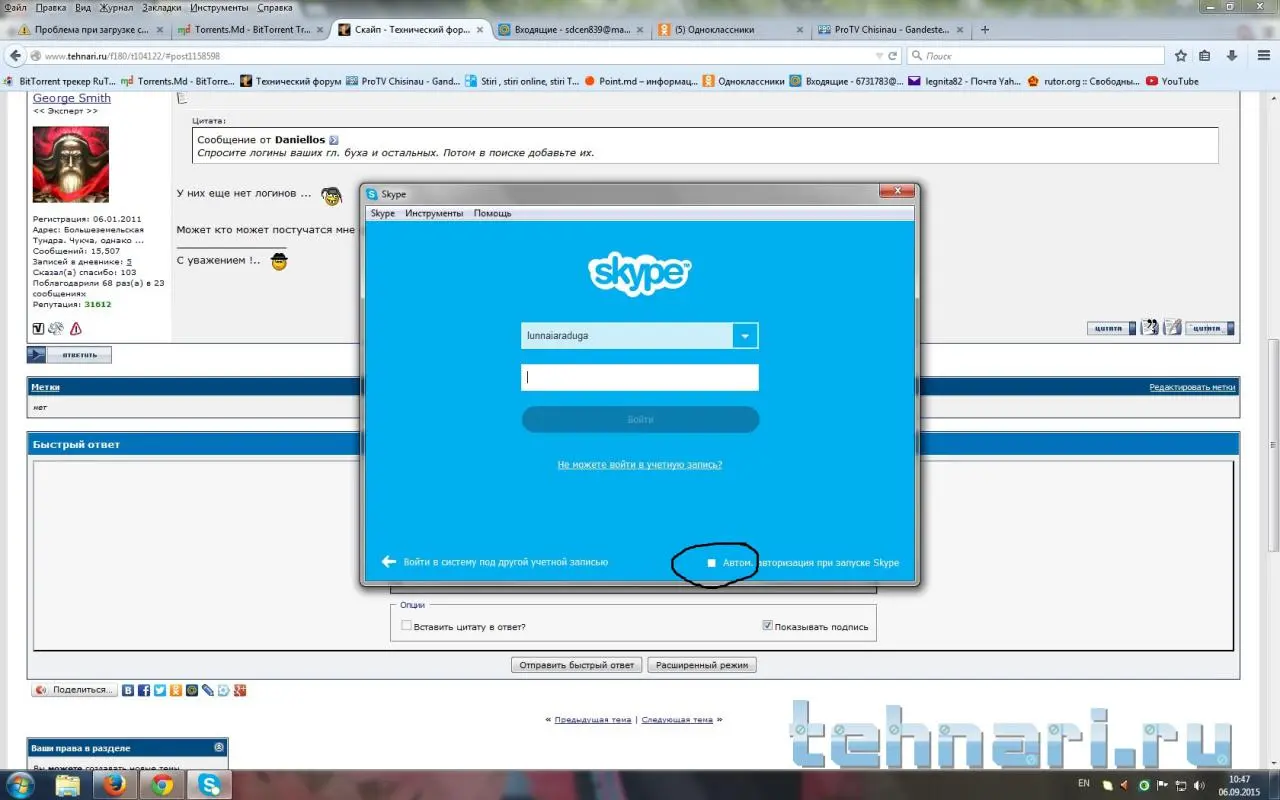Click the Не можете войти в учетную запись link
Viewport: 1280px width, 800px height.
click(x=640, y=464)
